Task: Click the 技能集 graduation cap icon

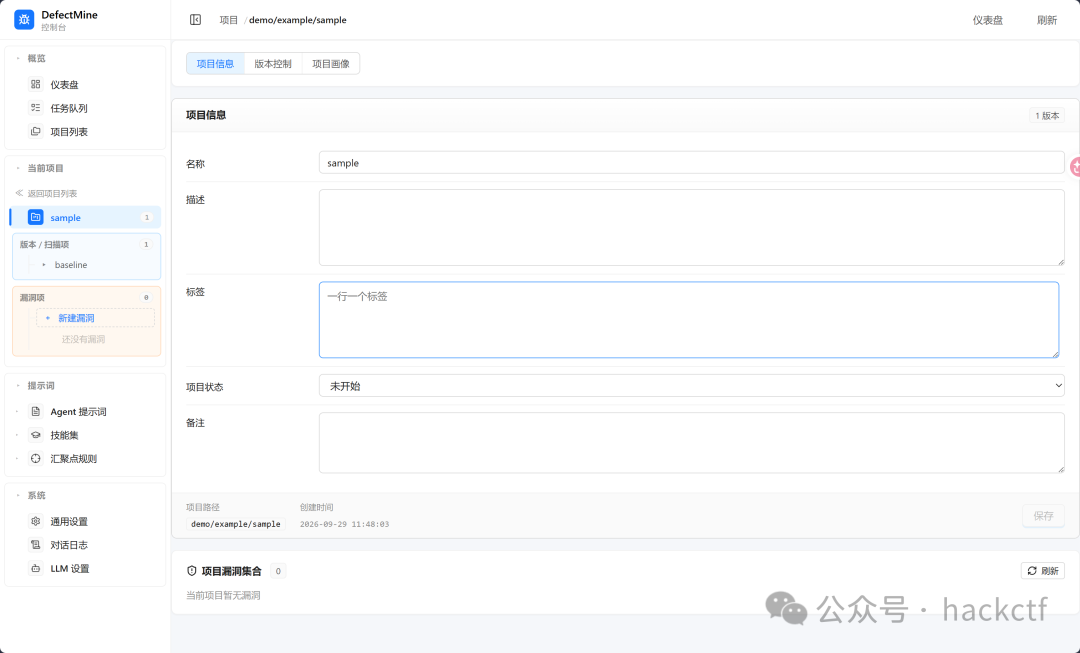Action: tap(36, 435)
